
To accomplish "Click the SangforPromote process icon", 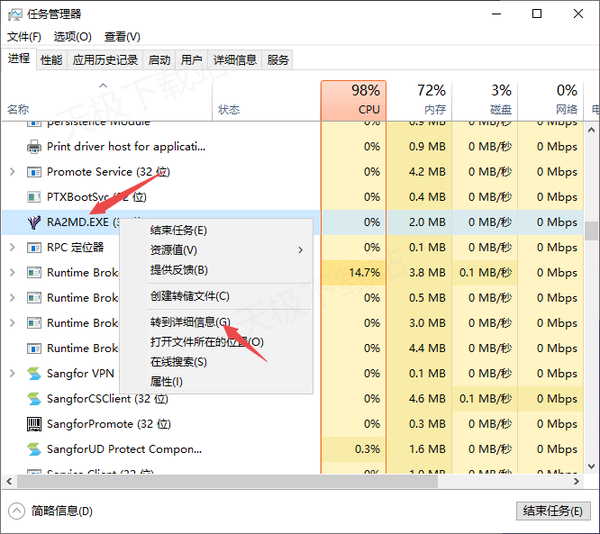I will click(35, 424).
